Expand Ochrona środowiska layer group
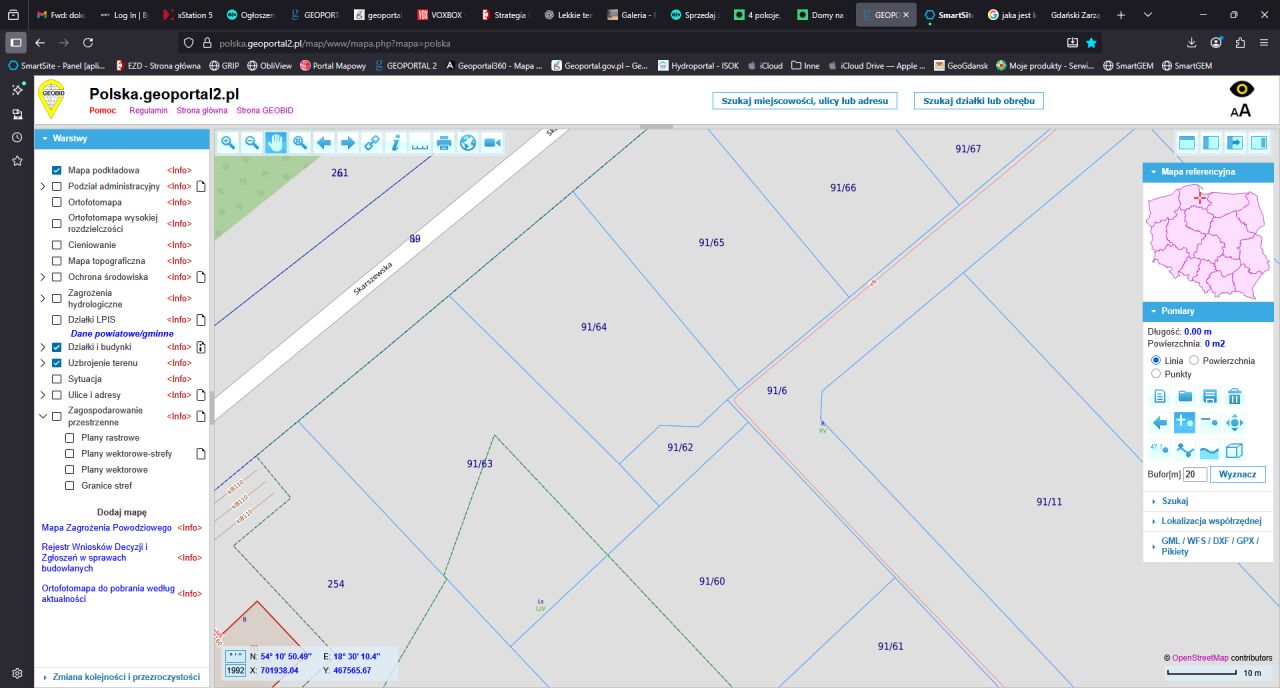 [43, 277]
